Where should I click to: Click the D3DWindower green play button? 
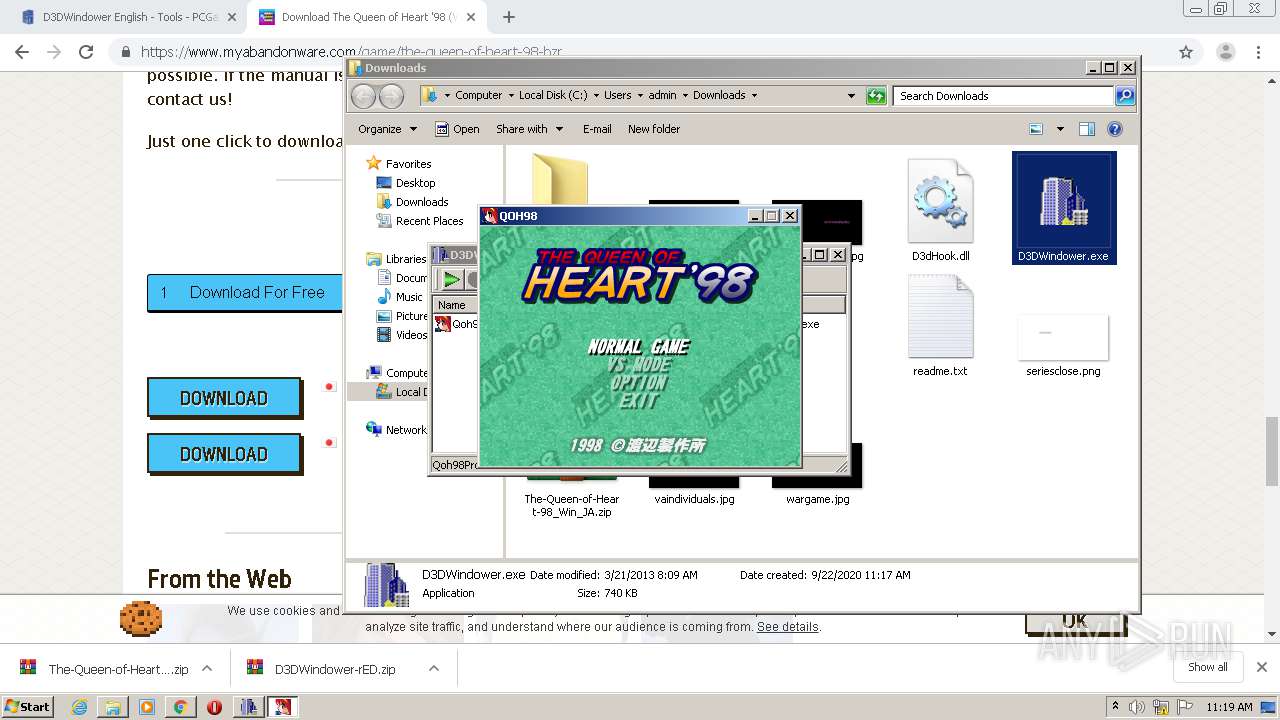point(452,279)
